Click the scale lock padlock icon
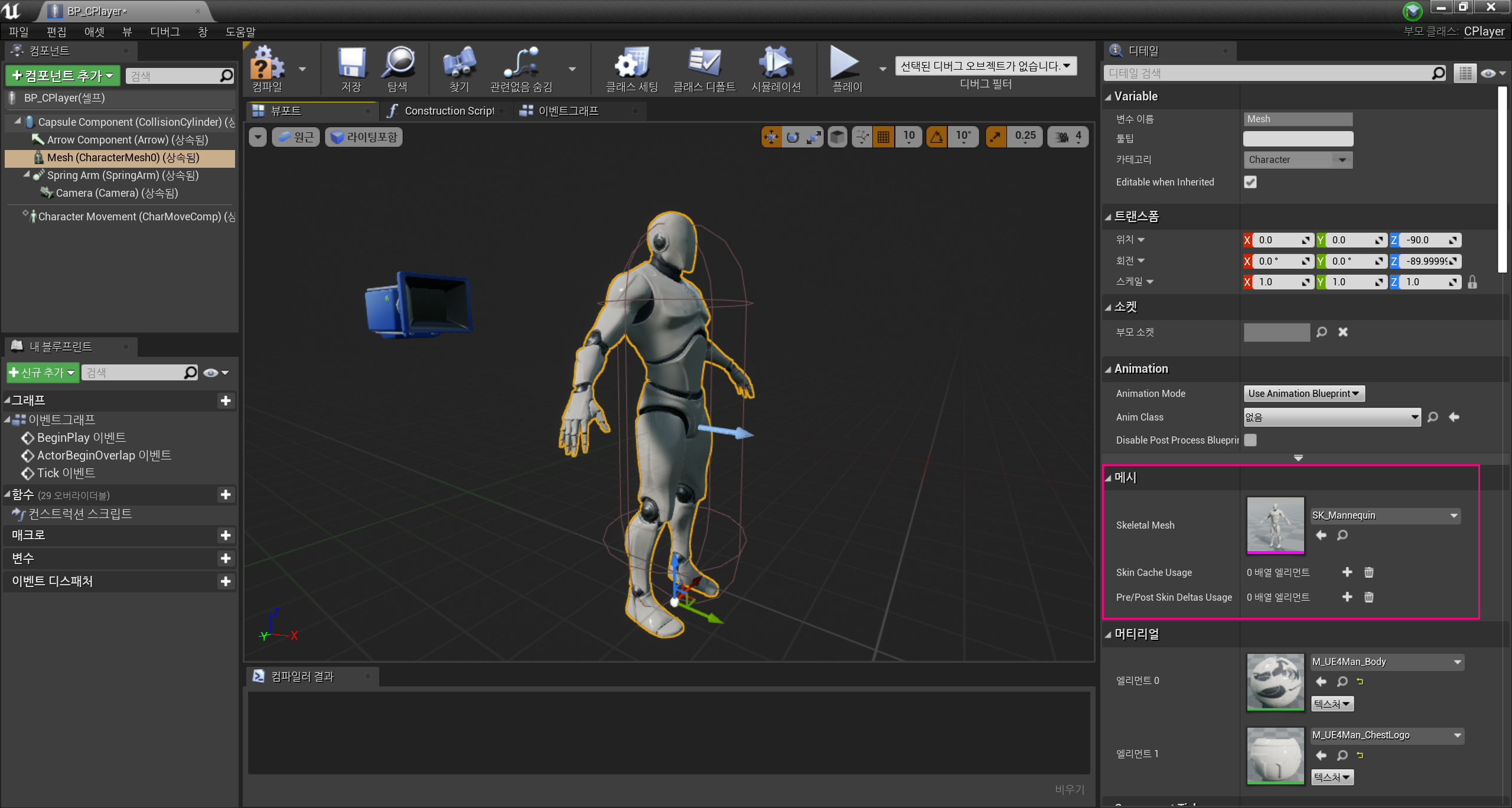Image resolution: width=1512 pixels, height=808 pixels. 1472,282
